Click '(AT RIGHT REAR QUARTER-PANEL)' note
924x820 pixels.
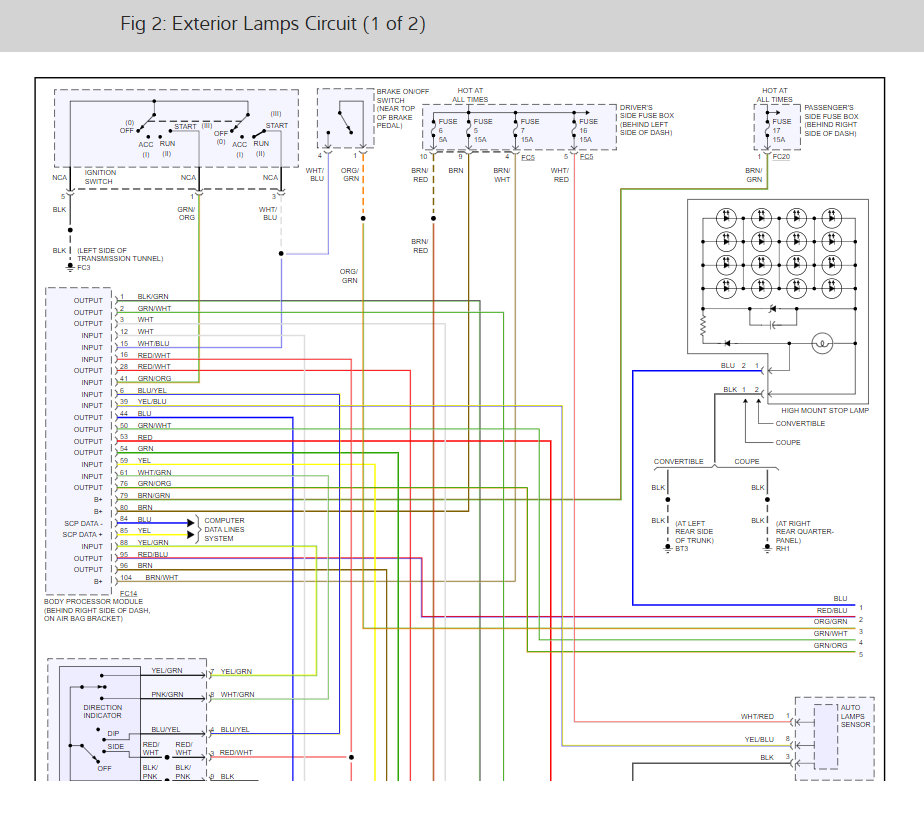point(804,531)
